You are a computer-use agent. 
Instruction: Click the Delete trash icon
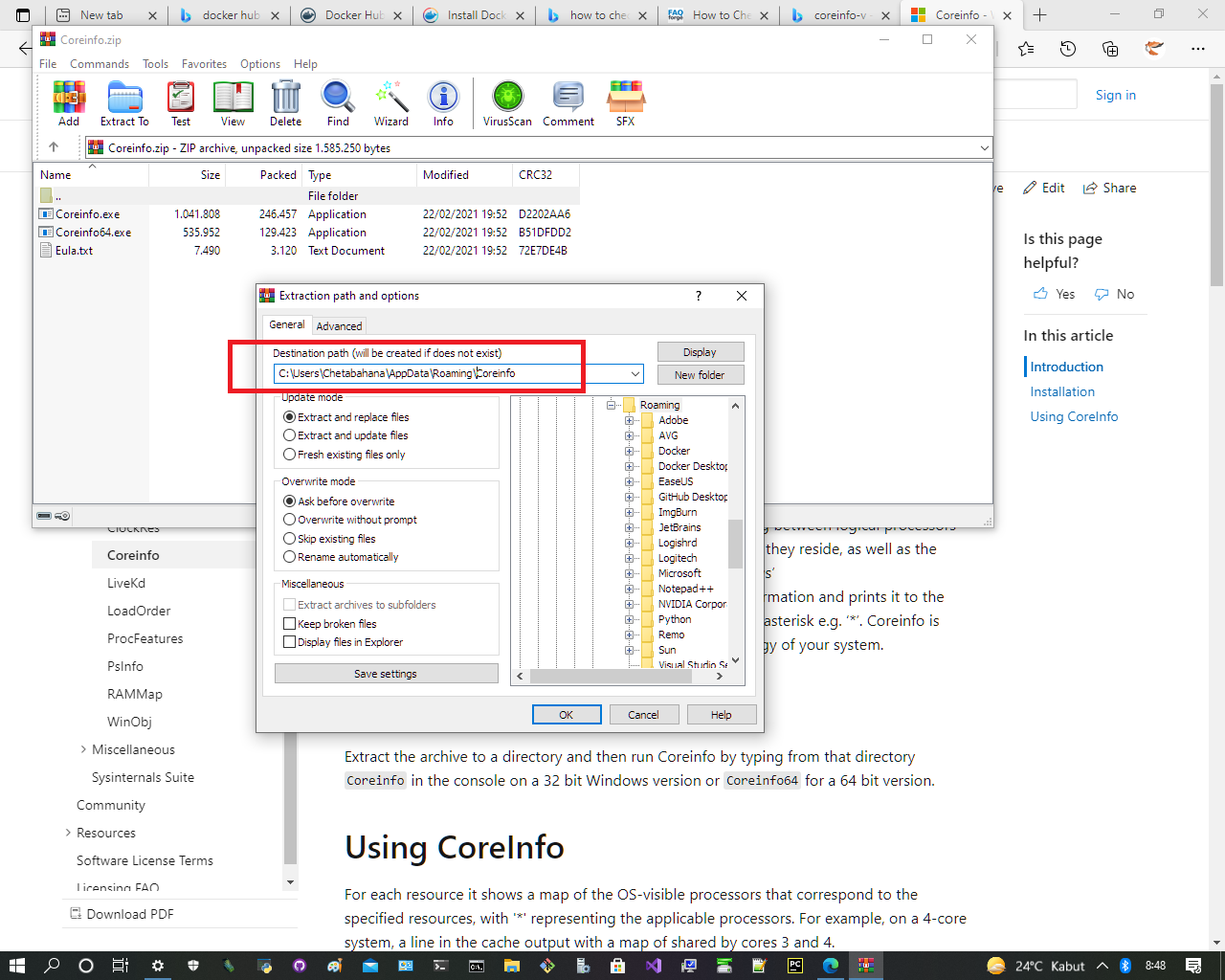[285, 103]
